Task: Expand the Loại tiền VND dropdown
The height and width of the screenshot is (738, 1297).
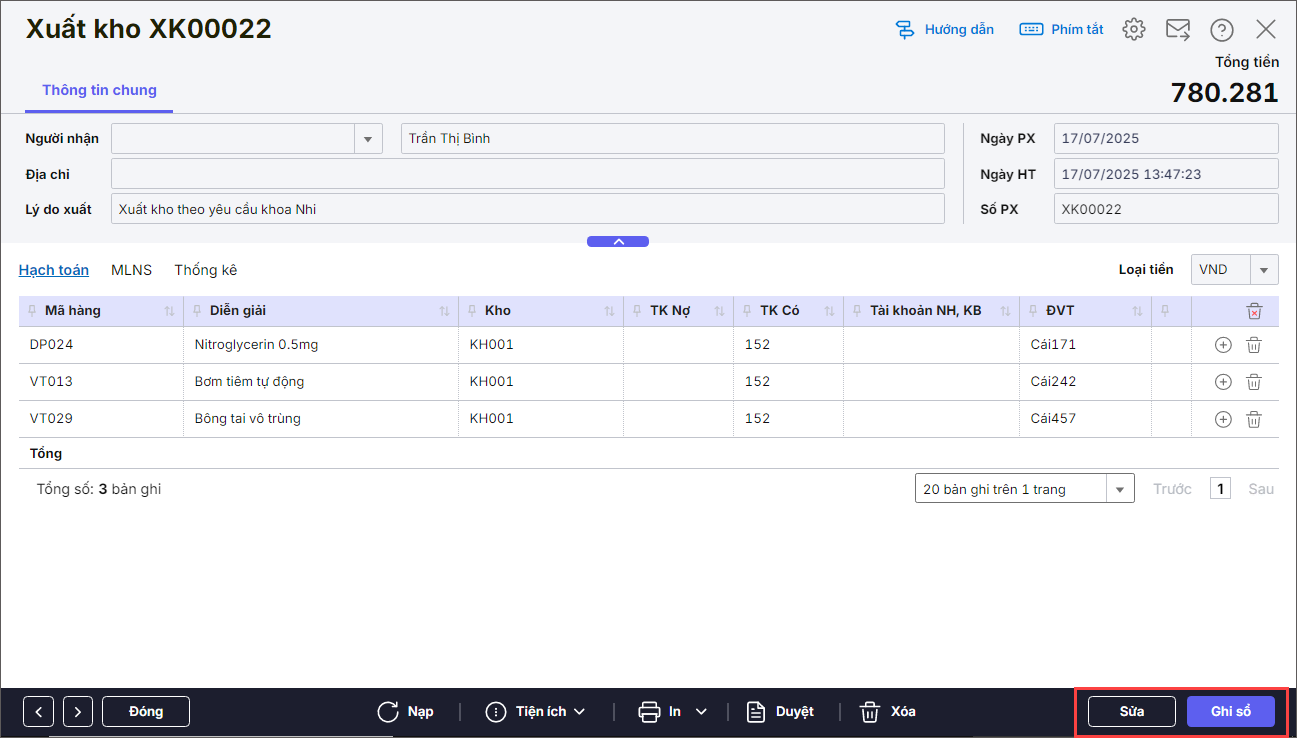Action: 1265,270
